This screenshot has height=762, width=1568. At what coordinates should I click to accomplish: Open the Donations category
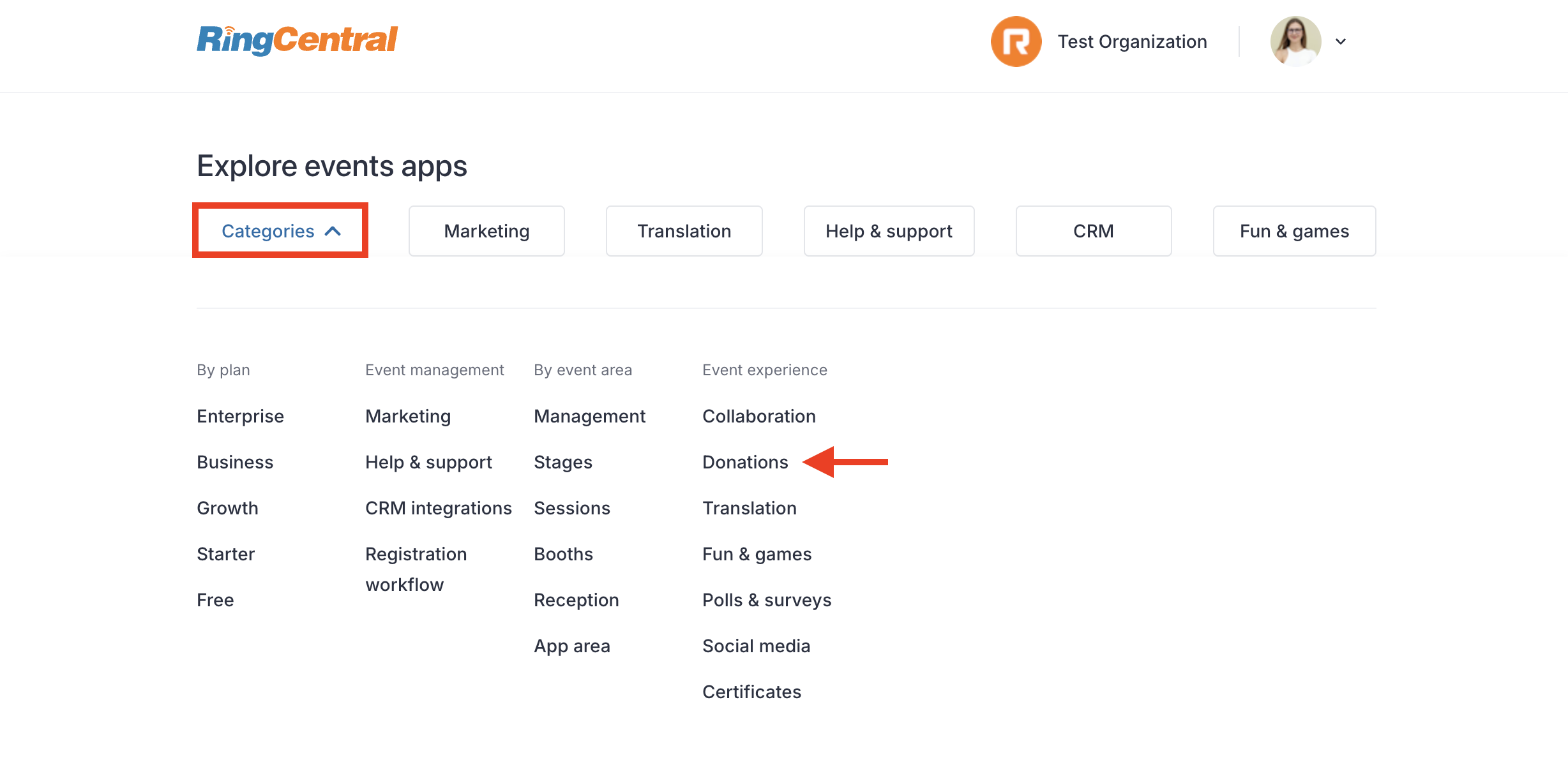click(x=745, y=462)
